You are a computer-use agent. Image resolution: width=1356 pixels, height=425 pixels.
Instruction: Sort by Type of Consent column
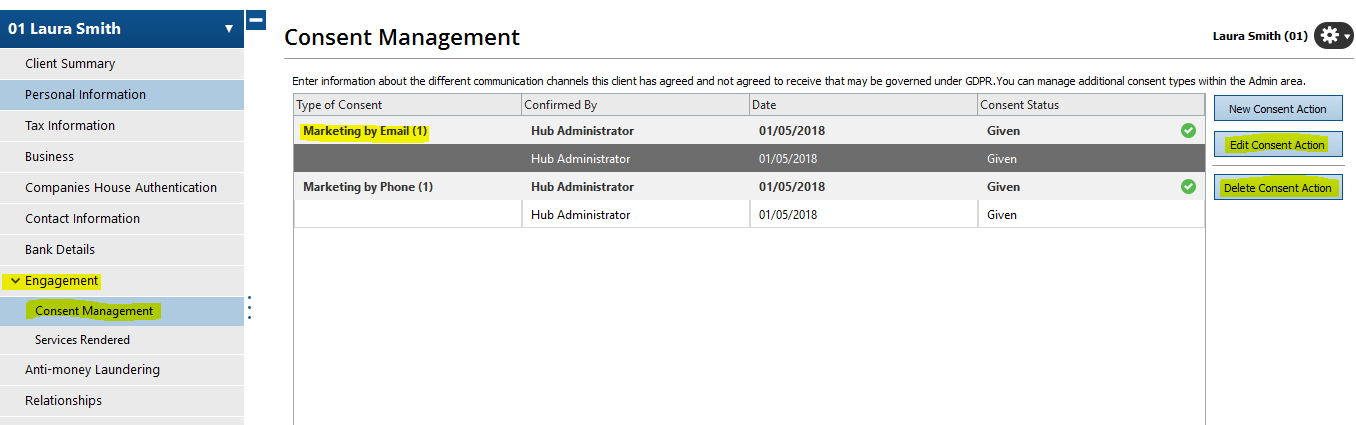pyautogui.click(x=342, y=105)
